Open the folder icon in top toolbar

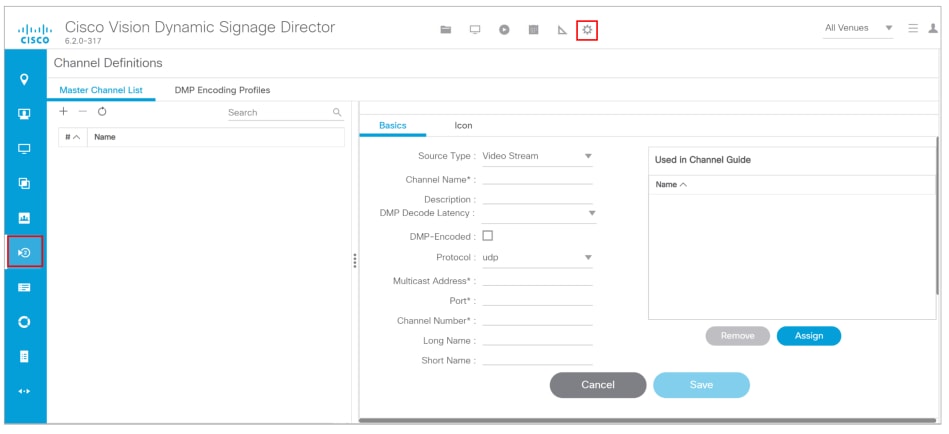pyautogui.click(x=446, y=30)
